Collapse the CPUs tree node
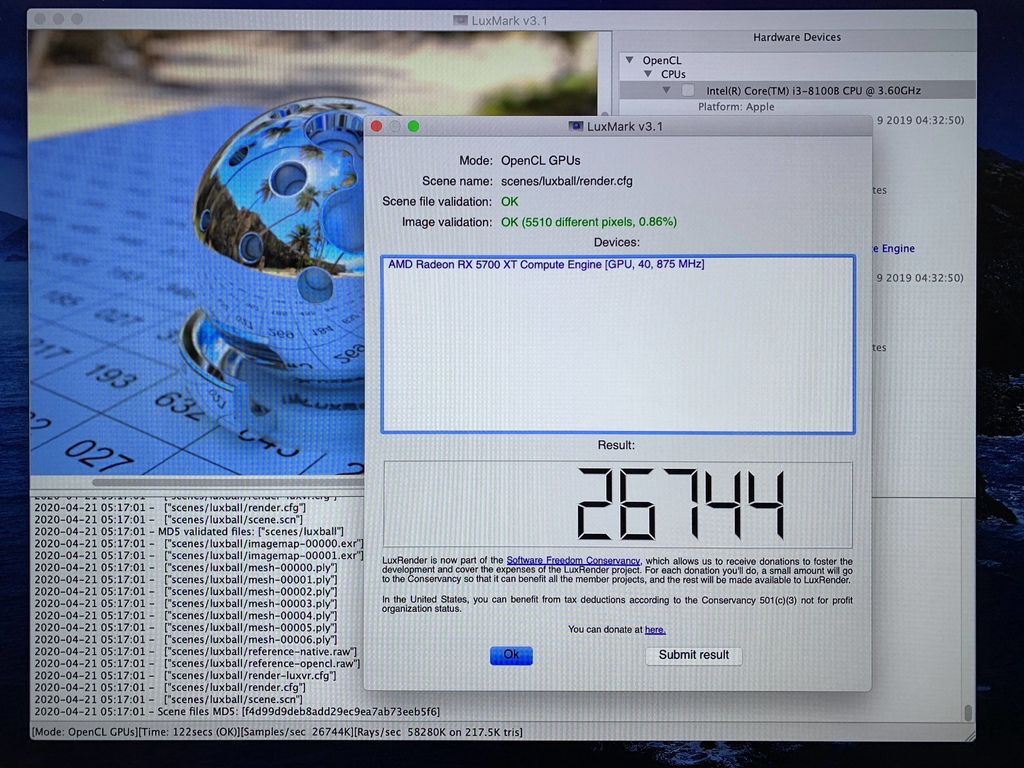Viewport: 1024px width, 768px height. [648, 74]
